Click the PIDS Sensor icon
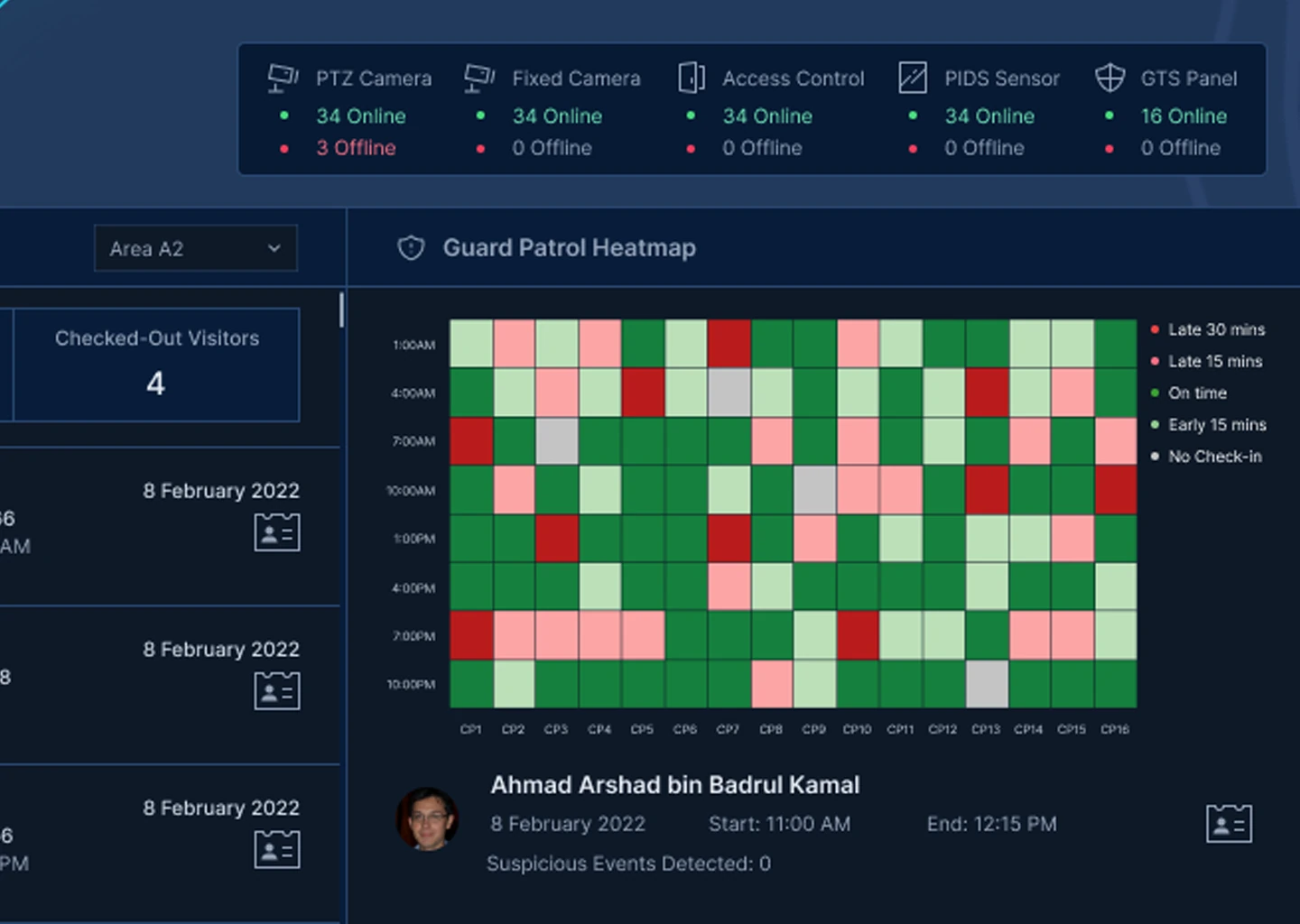The height and width of the screenshot is (924, 1300). click(913, 79)
